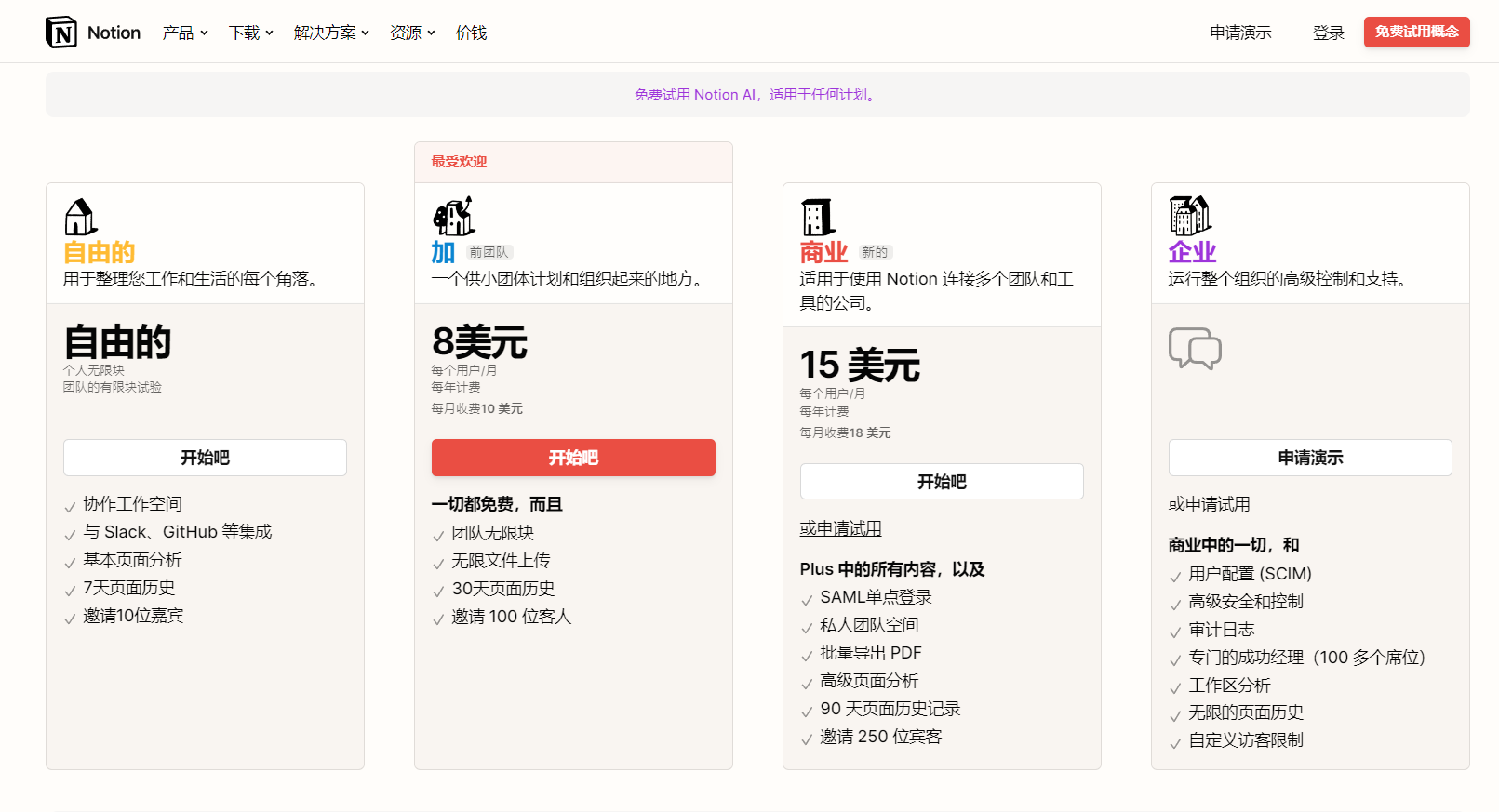Click the checkmark beside 团队无限块
This screenshot has height=812, width=1499.
pyautogui.click(x=438, y=536)
